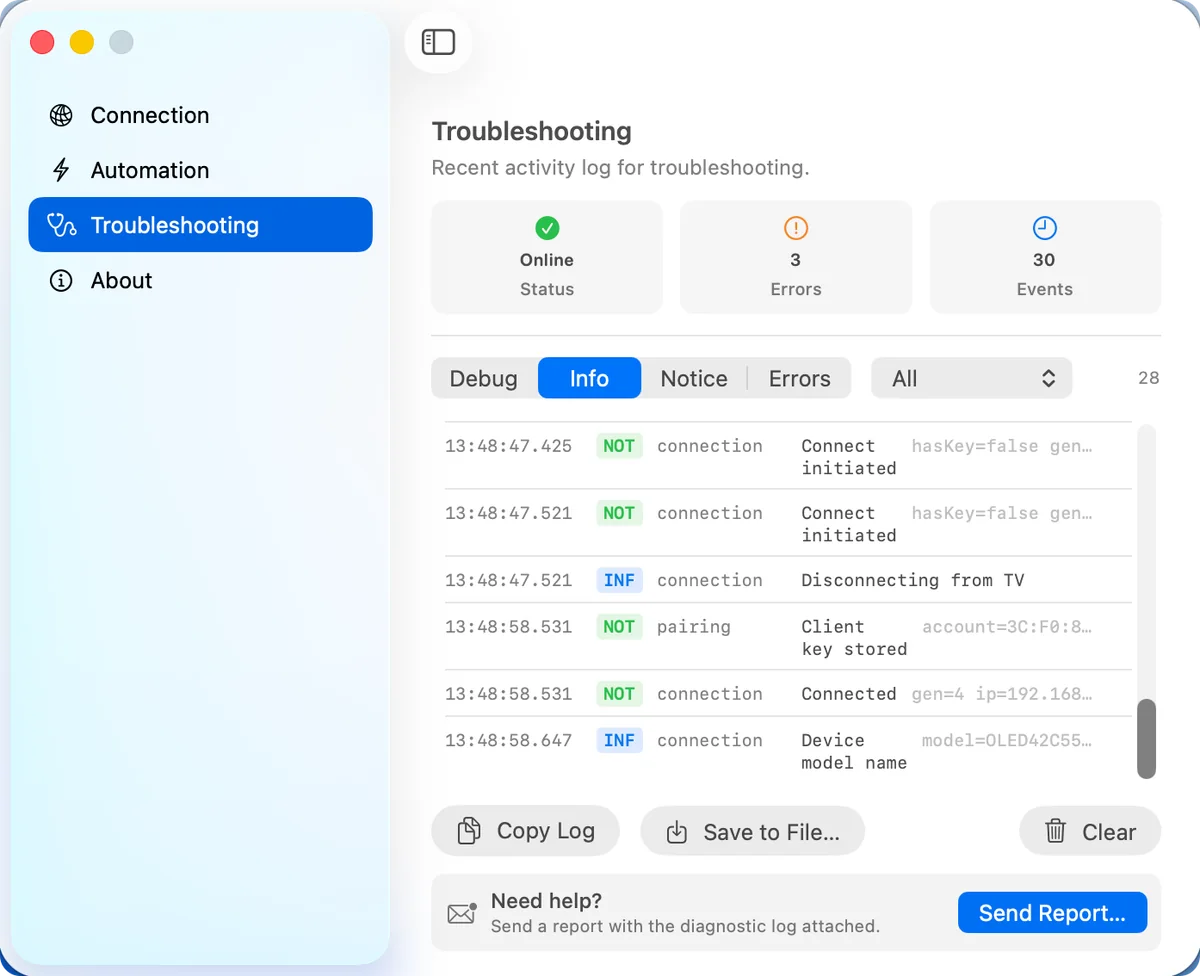This screenshot has width=1200, height=976.
Task: Select the Device model name log entry
Action: click(788, 750)
